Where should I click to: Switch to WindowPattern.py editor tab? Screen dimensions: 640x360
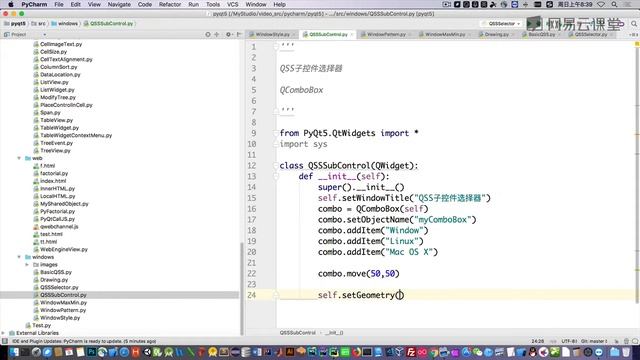click(x=386, y=35)
